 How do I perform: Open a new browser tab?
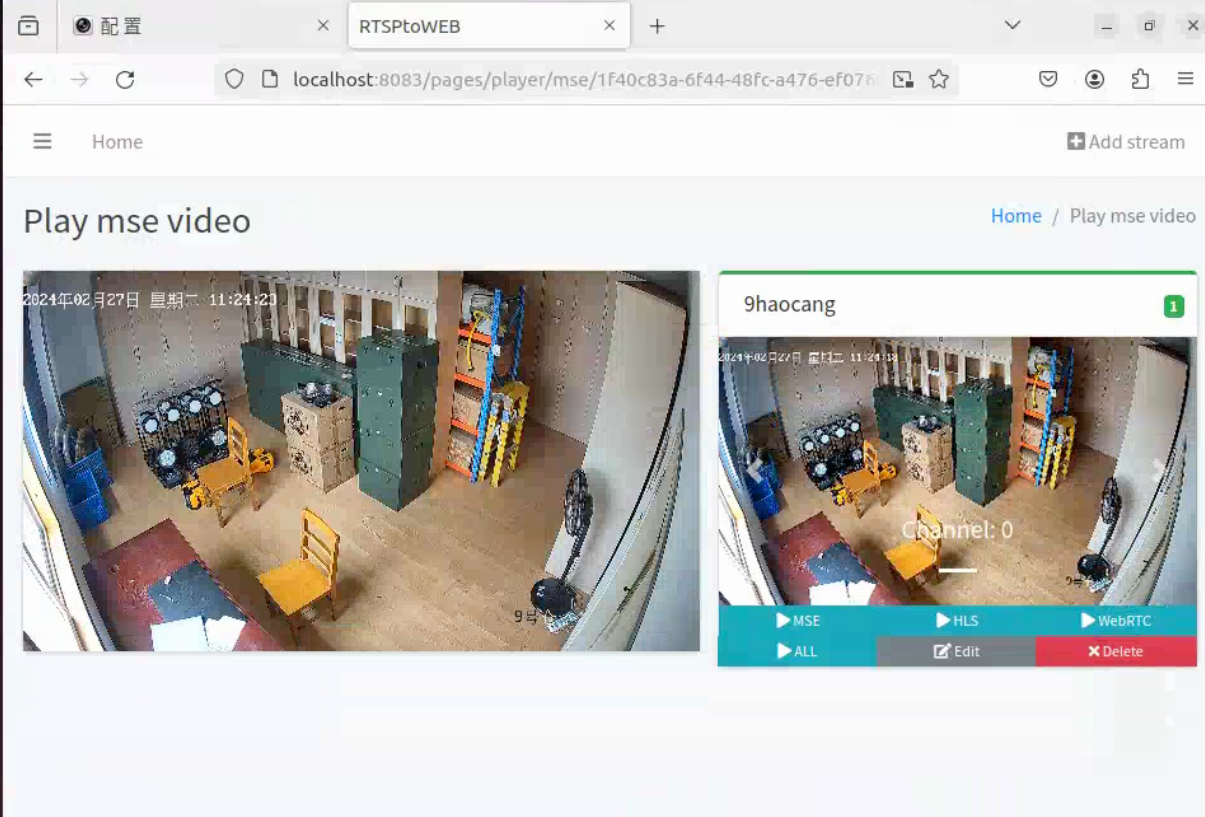click(657, 26)
